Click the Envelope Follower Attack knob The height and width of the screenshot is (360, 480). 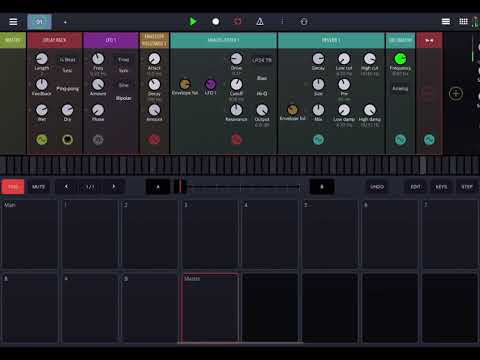coord(154,59)
